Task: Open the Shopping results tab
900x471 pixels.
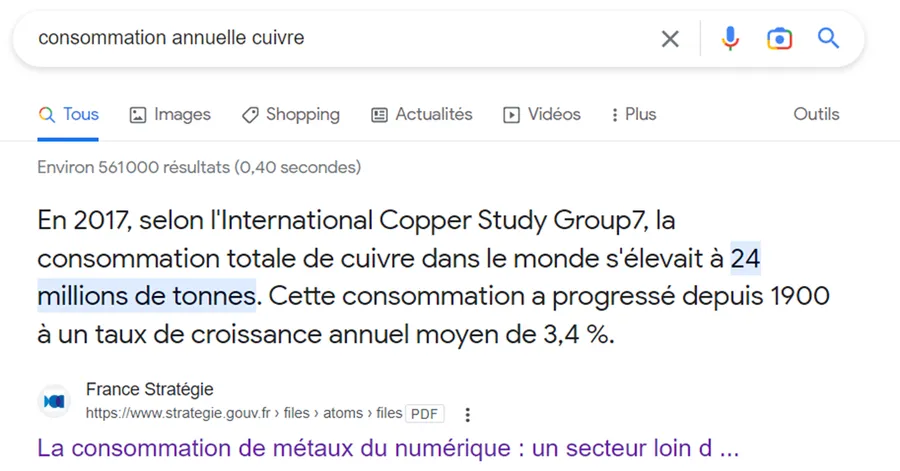Action: tap(290, 114)
